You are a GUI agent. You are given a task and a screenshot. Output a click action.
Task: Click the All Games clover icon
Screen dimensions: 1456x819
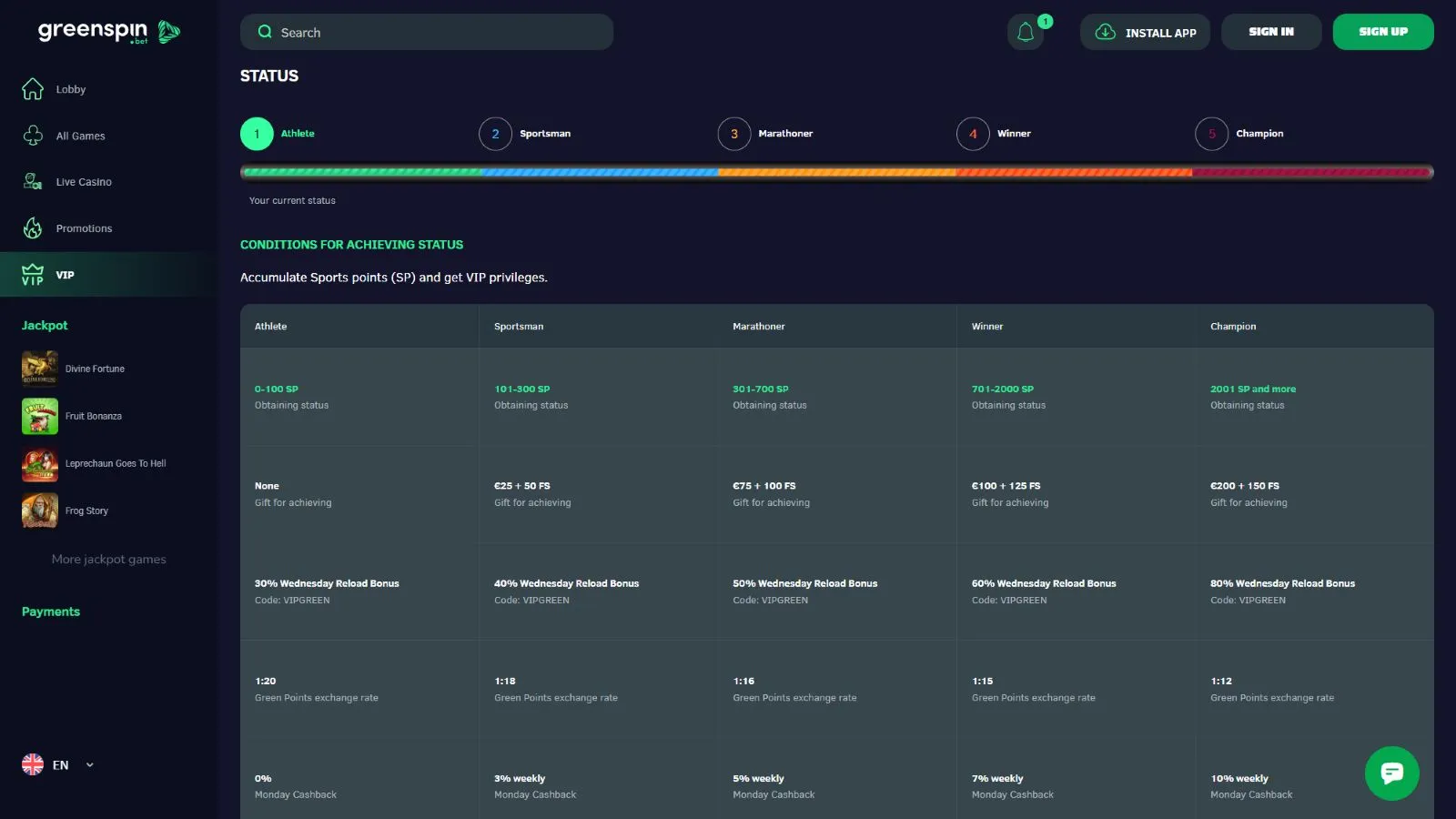pos(33,136)
